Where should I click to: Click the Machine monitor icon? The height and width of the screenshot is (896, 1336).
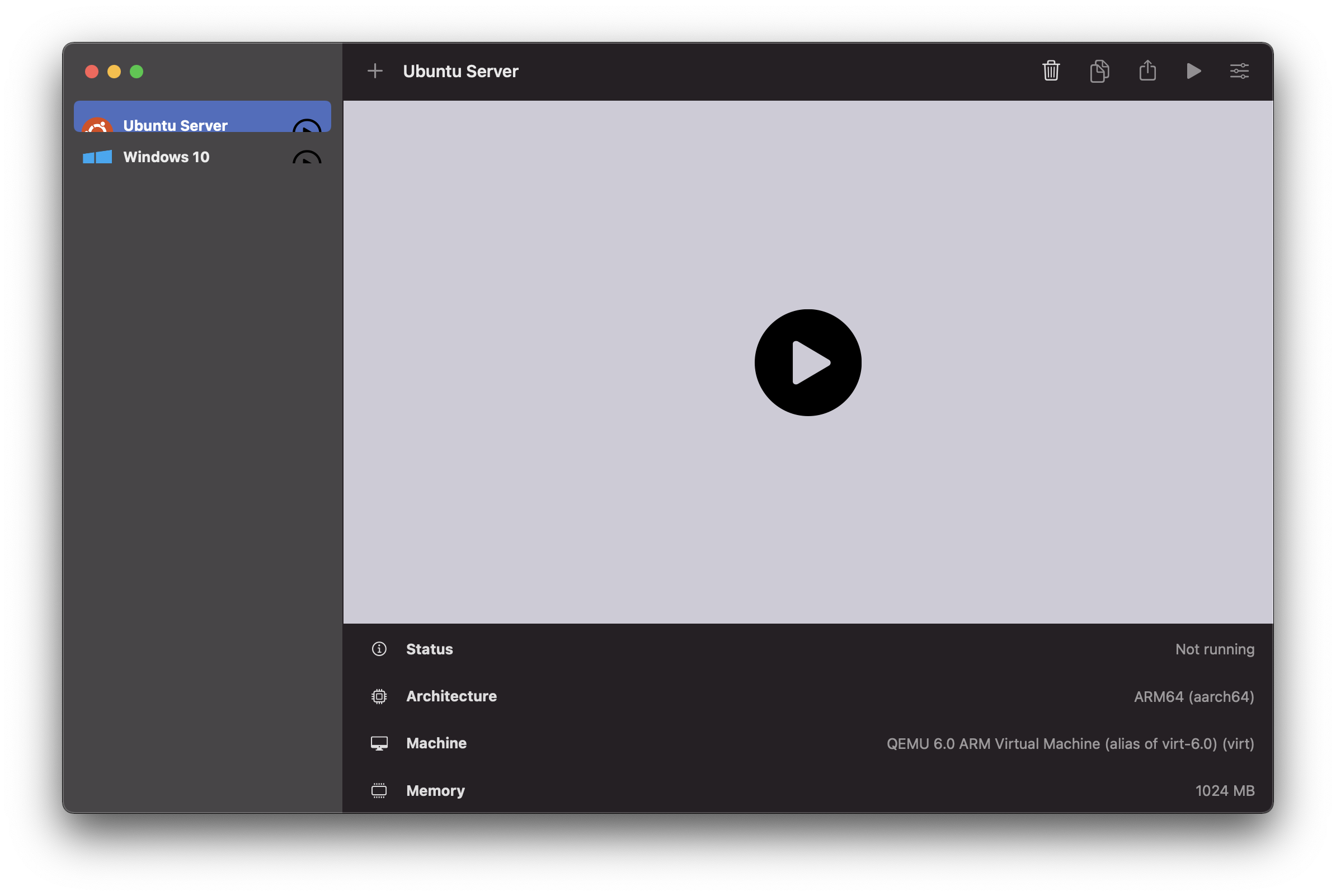click(x=379, y=743)
